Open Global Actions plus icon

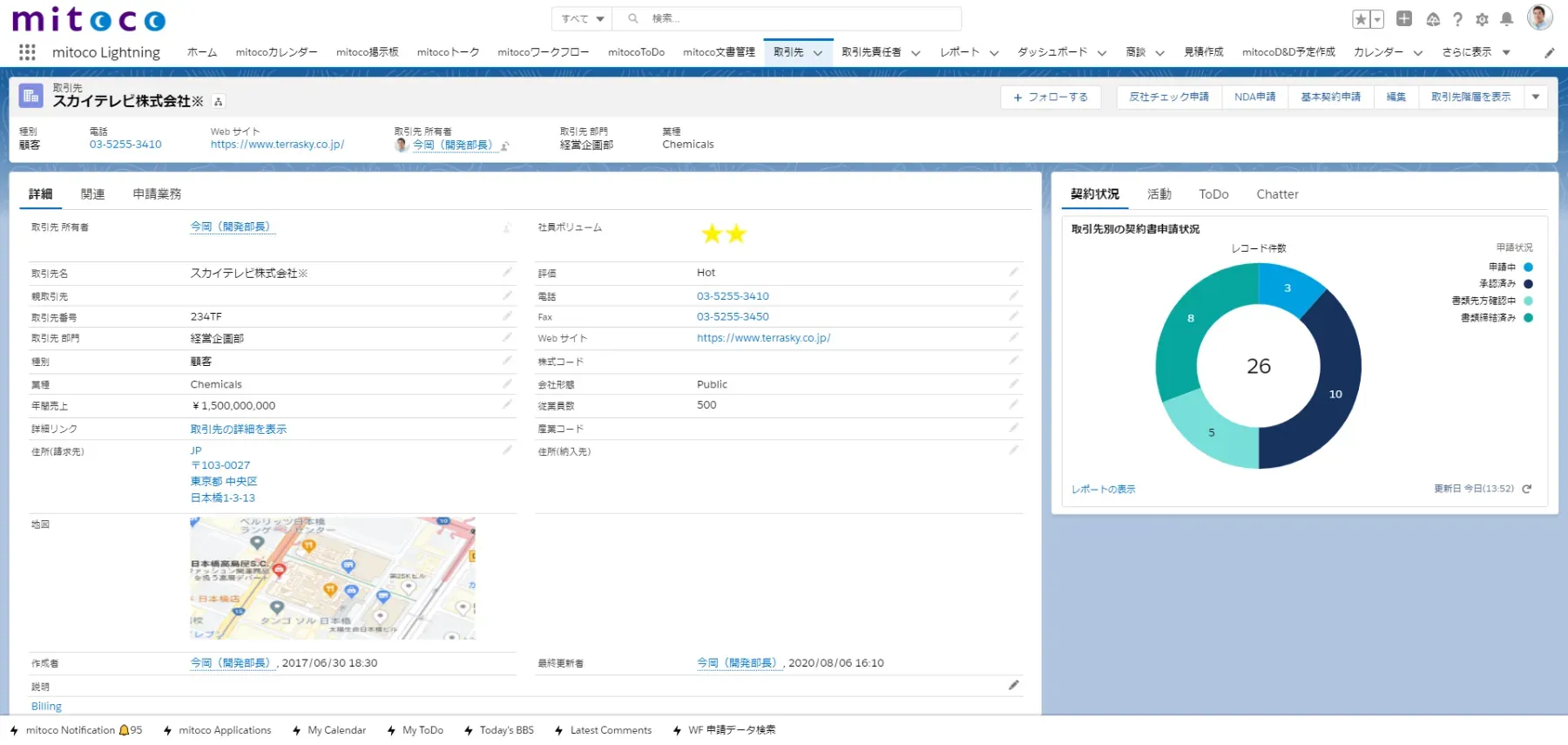1404,18
